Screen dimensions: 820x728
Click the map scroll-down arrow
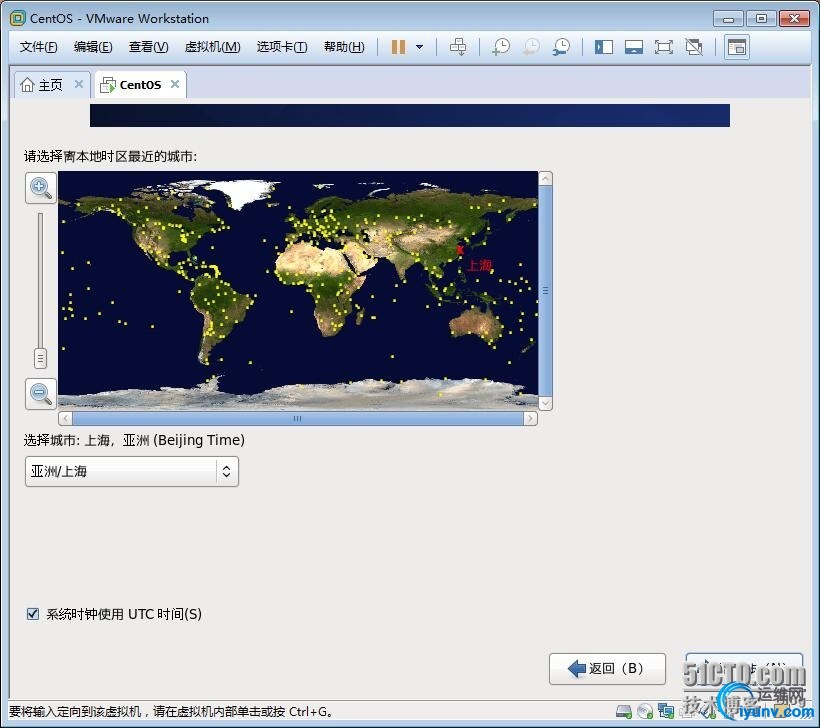tap(545, 404)
